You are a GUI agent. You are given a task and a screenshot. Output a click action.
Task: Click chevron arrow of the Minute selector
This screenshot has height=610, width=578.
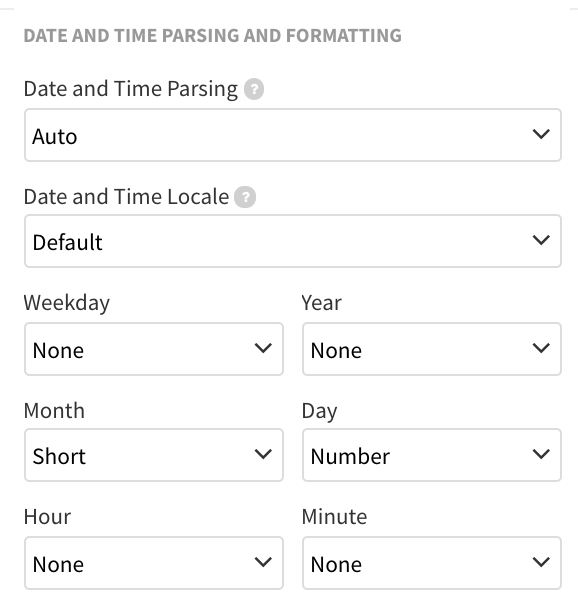pyautogui.click(x=541, y=562)
